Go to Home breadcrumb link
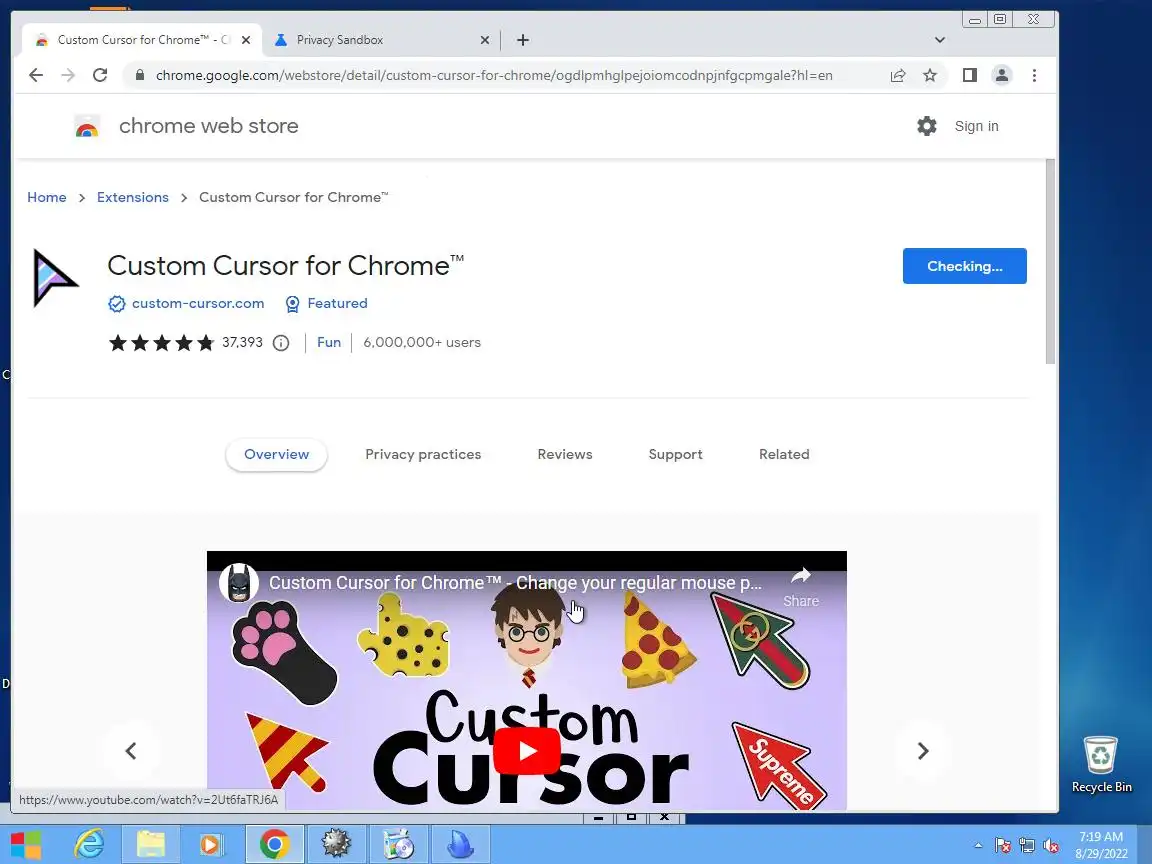Screen dimensions: 1152x864 point(46,197)
